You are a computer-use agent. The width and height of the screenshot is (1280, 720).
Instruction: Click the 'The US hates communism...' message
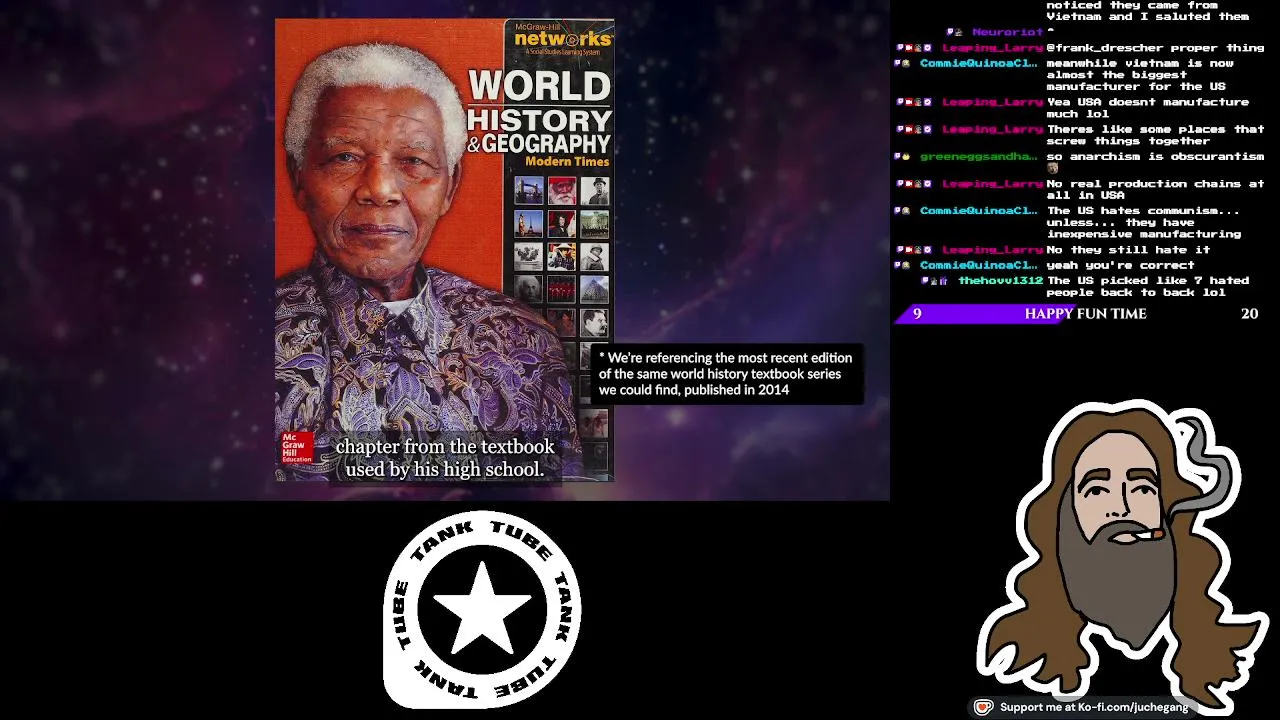(1143, 222)
